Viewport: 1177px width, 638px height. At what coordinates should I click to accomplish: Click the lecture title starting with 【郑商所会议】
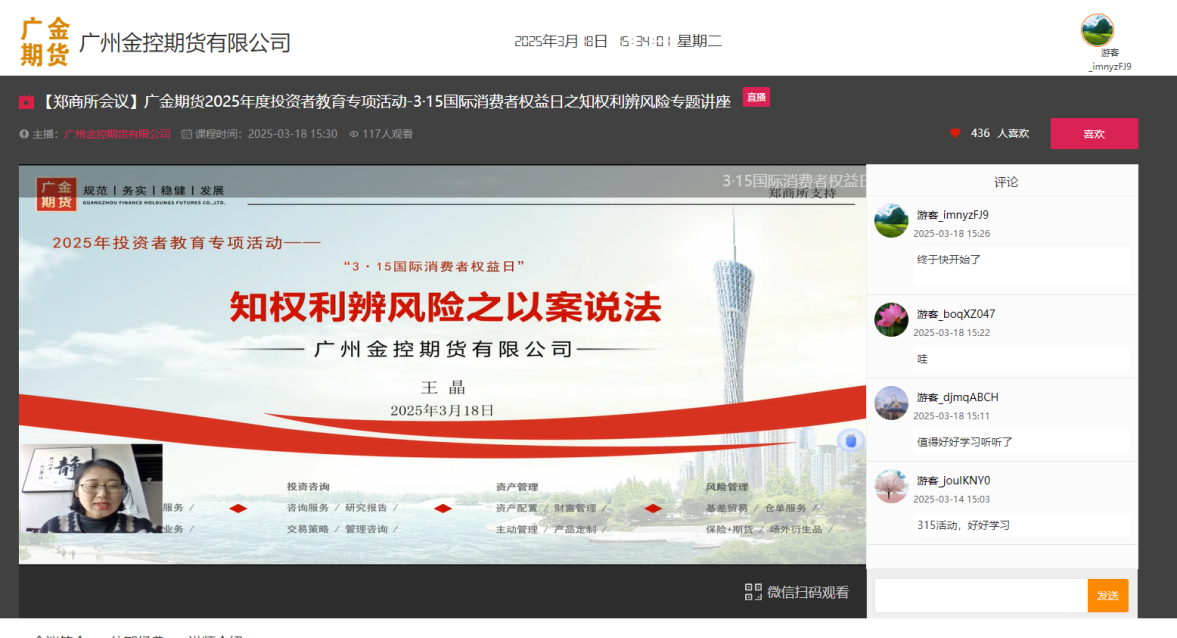pos(384,101)
